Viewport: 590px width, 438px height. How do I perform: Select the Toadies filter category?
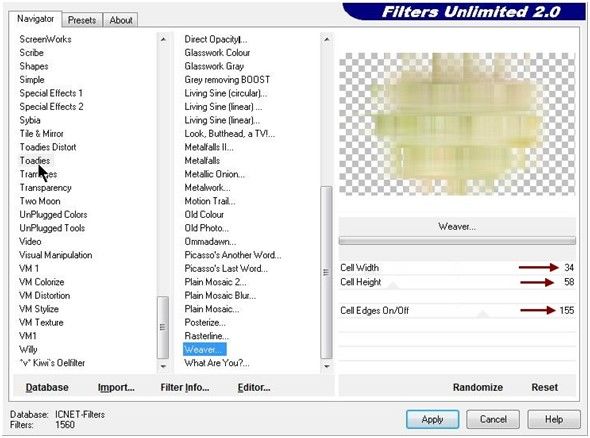coord(35,161)
